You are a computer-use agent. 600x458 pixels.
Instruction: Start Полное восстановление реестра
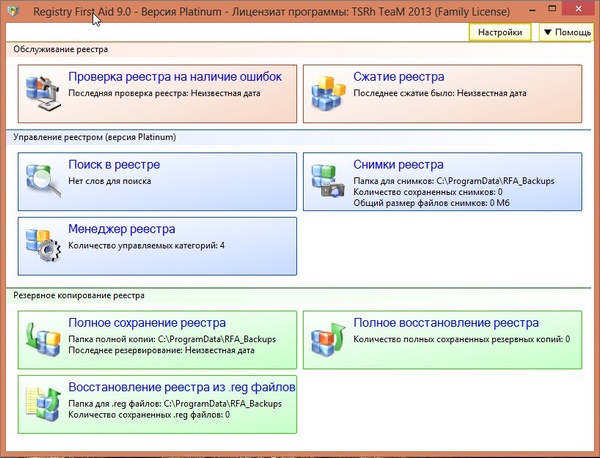click(x=446, y=323)
